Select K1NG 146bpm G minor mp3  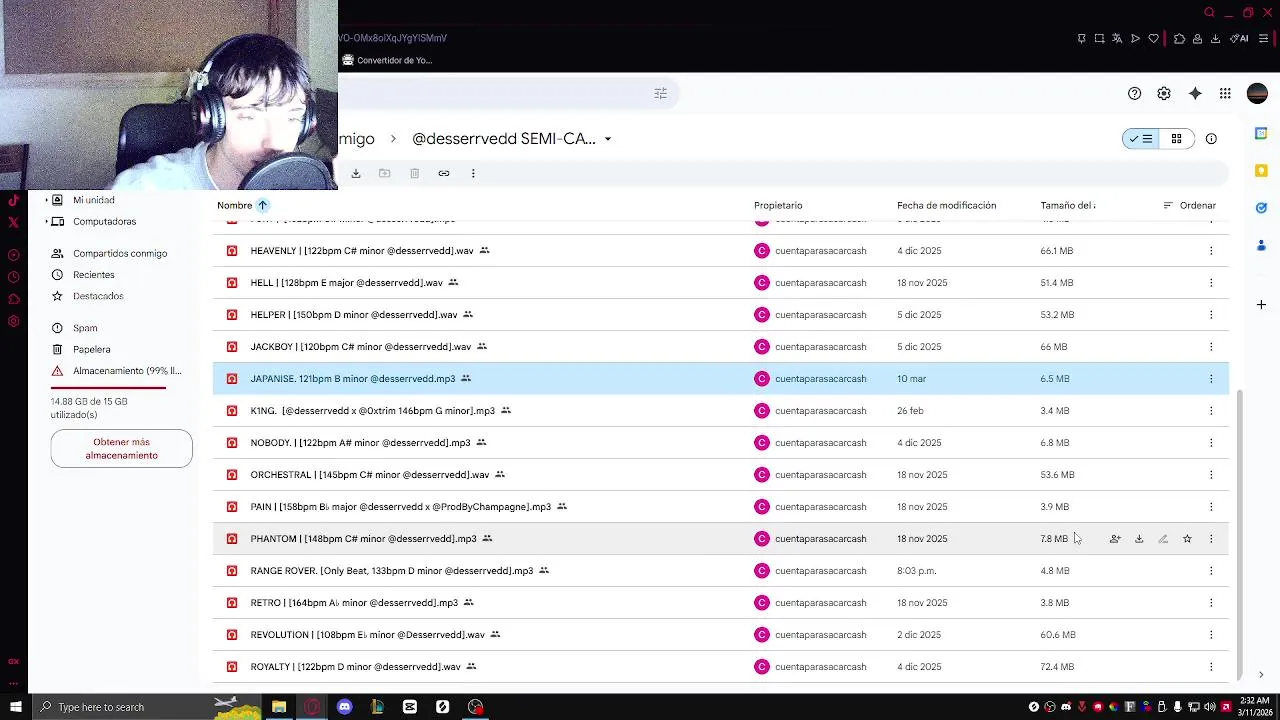pos(720,411)
